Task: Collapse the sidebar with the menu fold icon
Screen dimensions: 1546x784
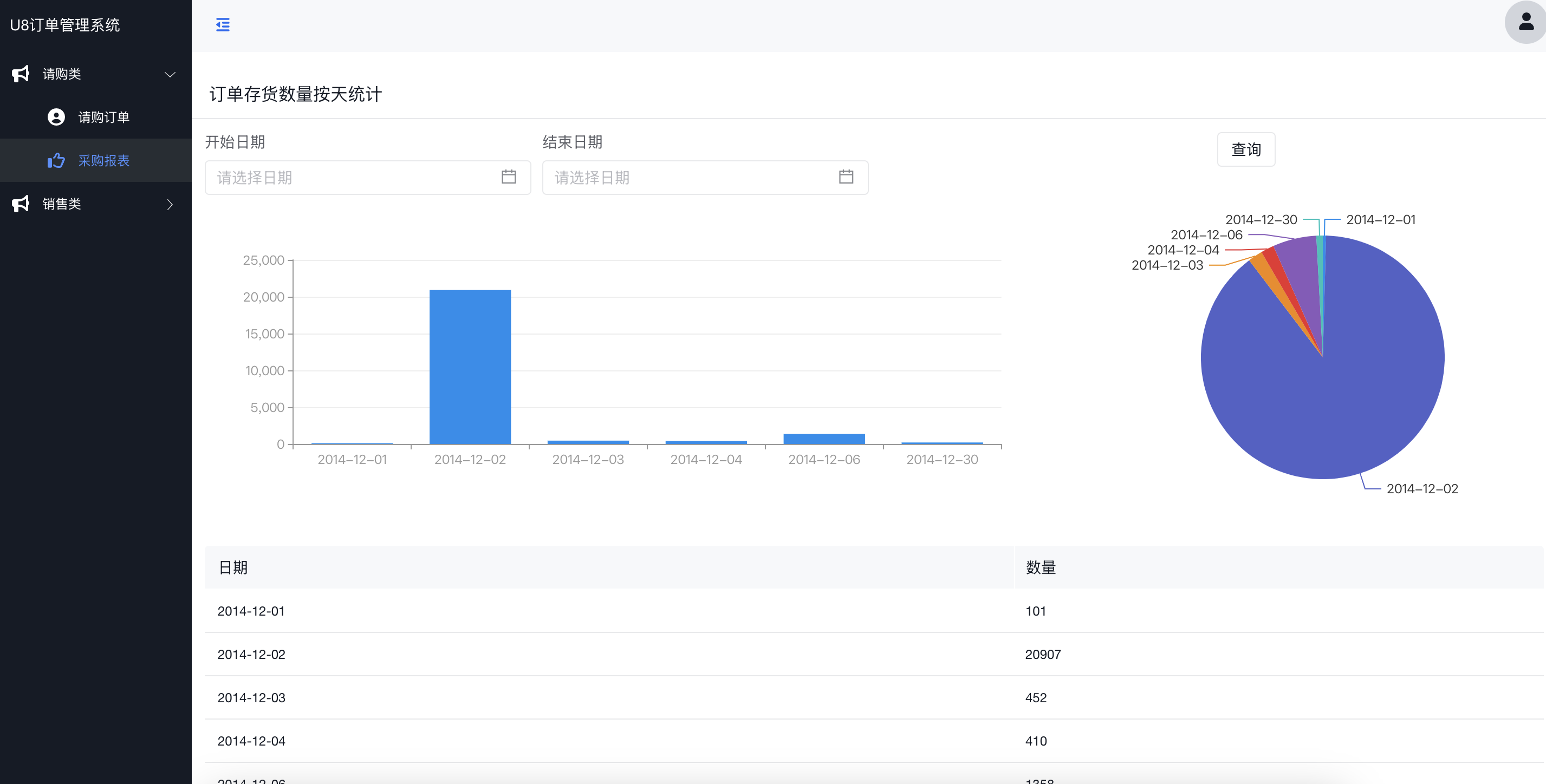Action: click(223, 24)
